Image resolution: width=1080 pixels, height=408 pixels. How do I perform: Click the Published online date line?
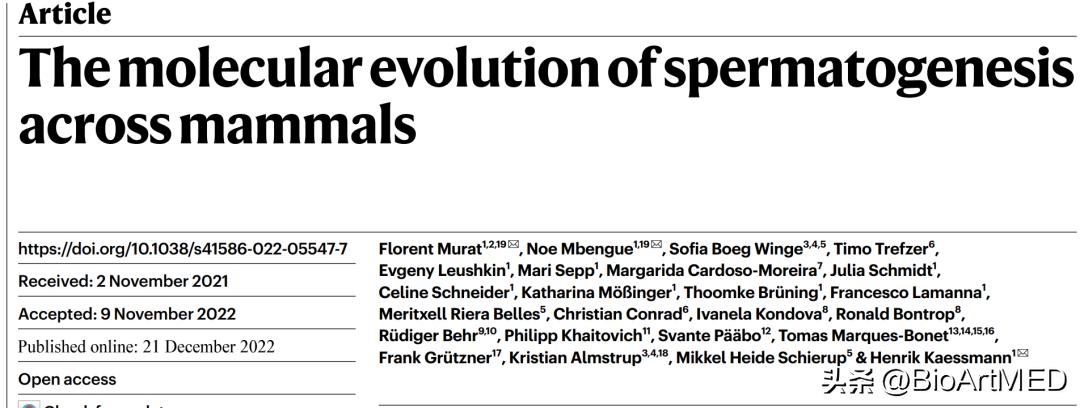coord(146,347)
